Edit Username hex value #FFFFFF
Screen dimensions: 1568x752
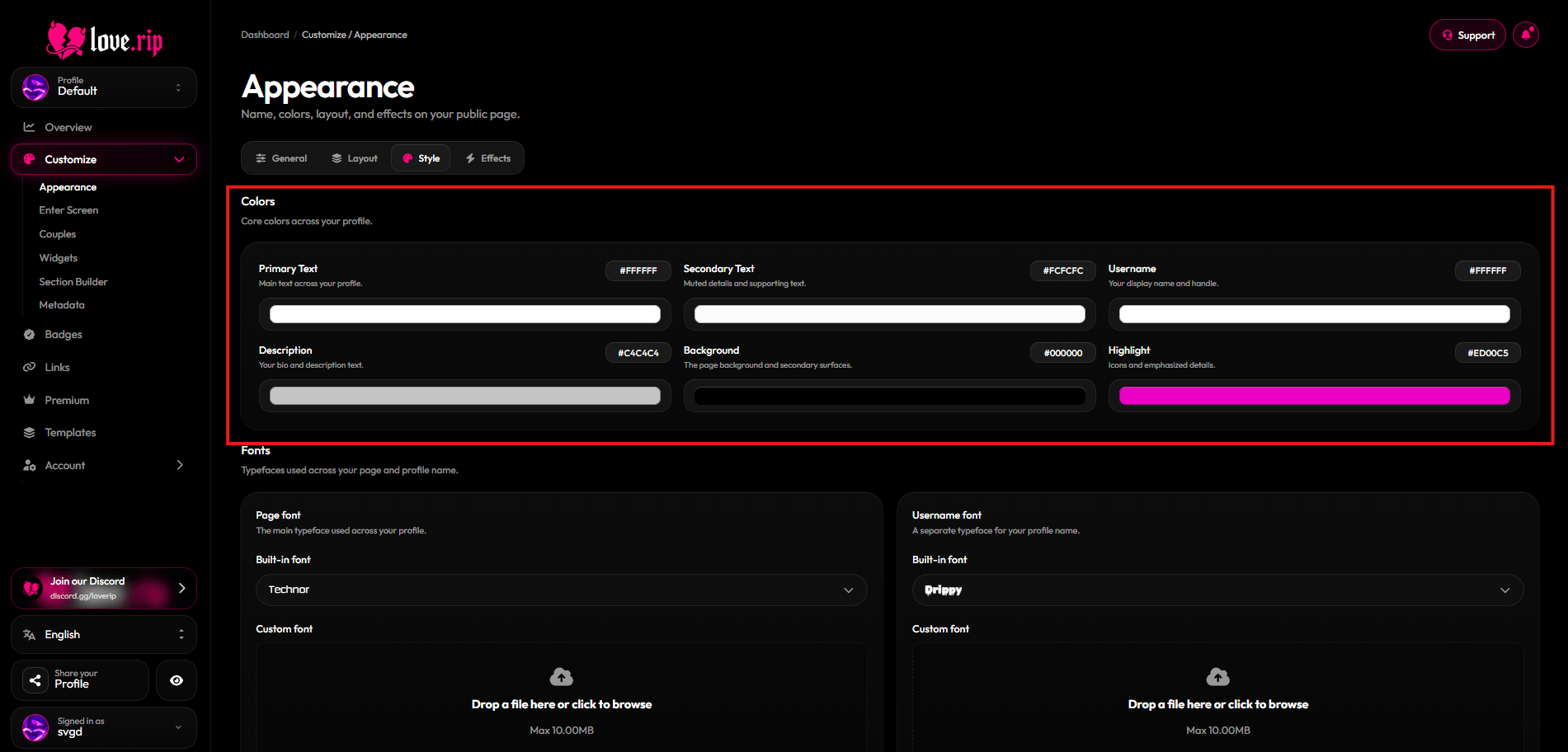tap(1488, 270)
